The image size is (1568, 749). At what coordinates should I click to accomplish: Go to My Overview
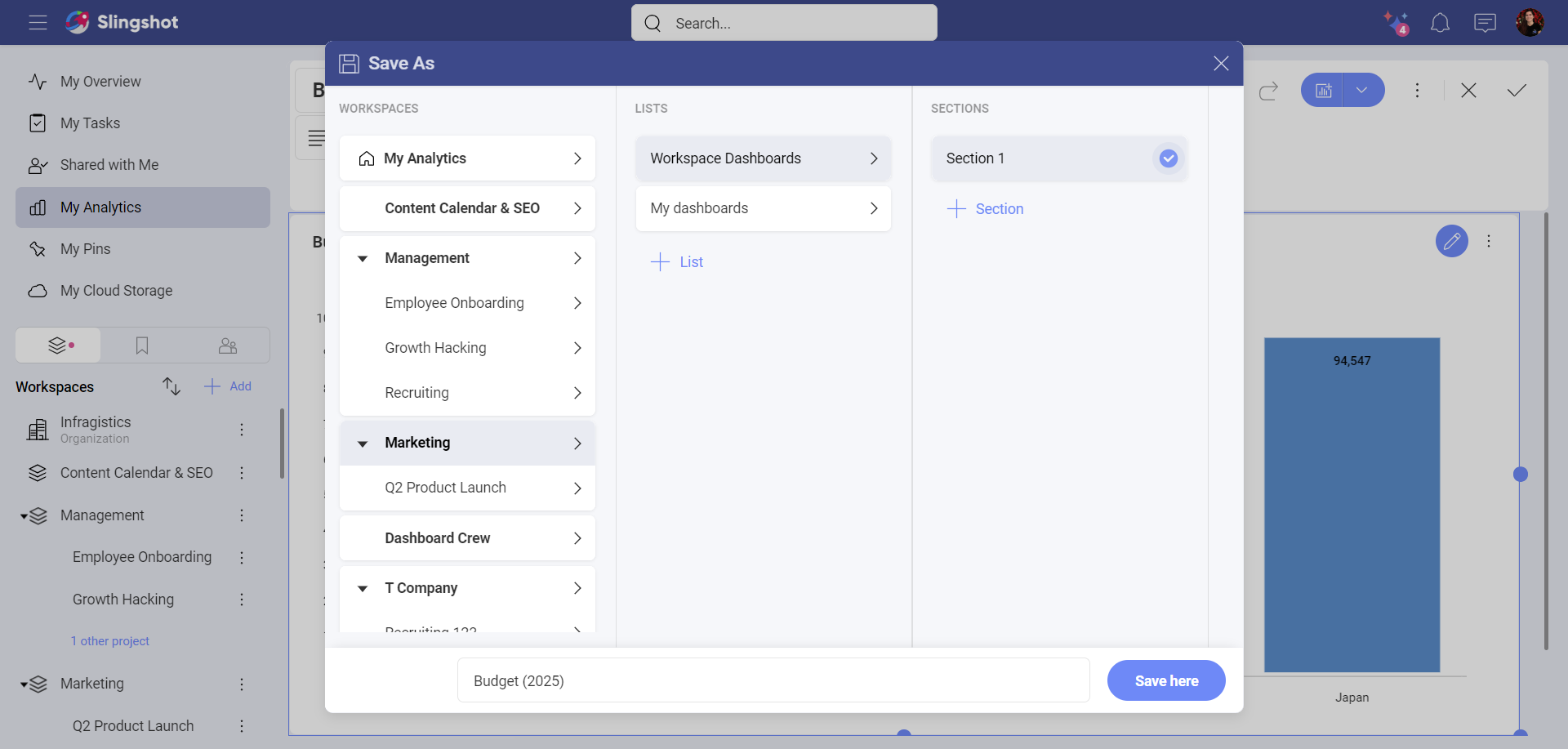coord(143,82)
